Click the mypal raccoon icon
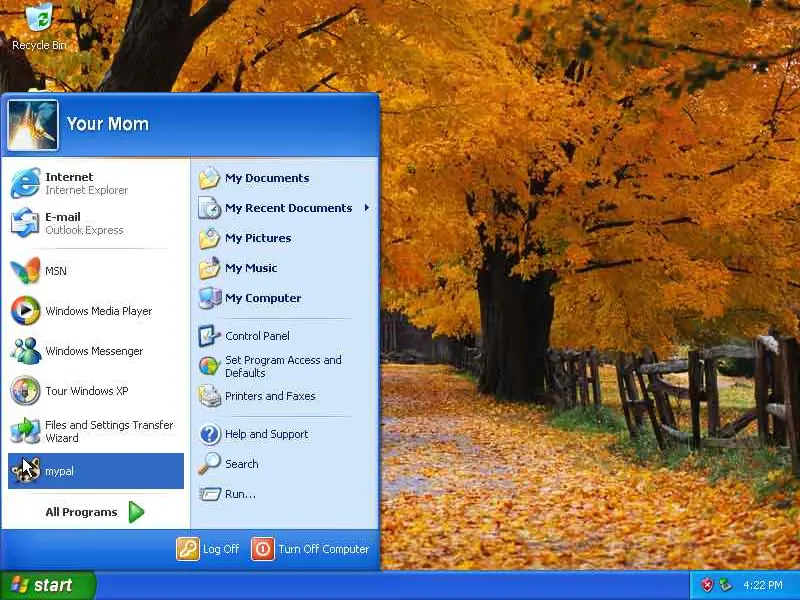This screenshot has width=800, height=600. [25, 470]
